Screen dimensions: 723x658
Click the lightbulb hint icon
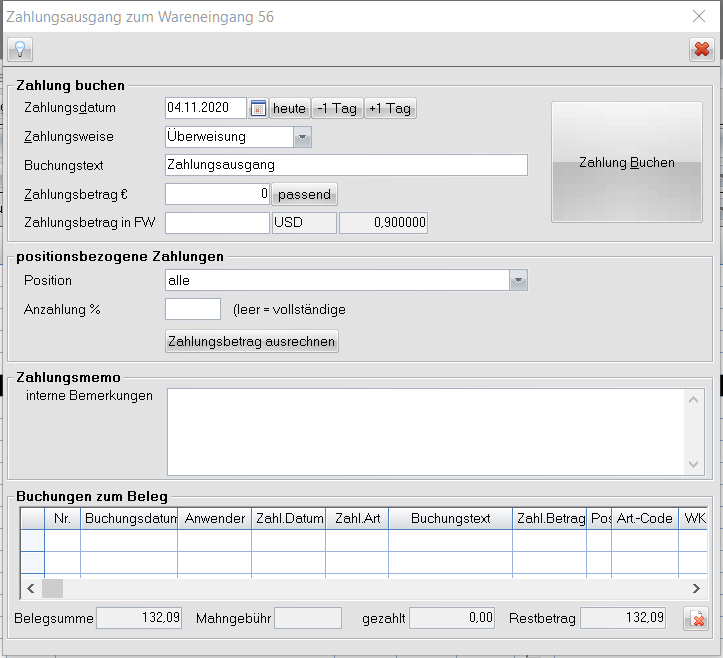(19, 50)
